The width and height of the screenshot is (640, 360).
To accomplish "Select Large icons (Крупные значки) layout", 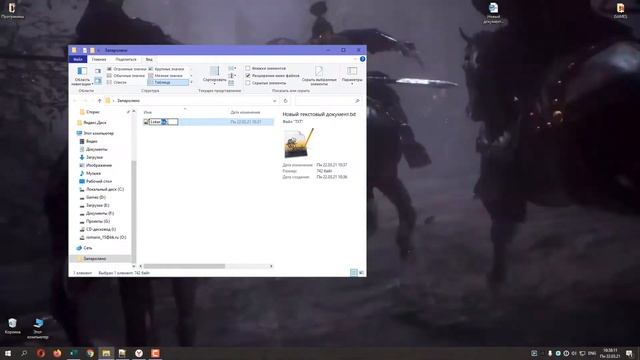I will [166, 69].
